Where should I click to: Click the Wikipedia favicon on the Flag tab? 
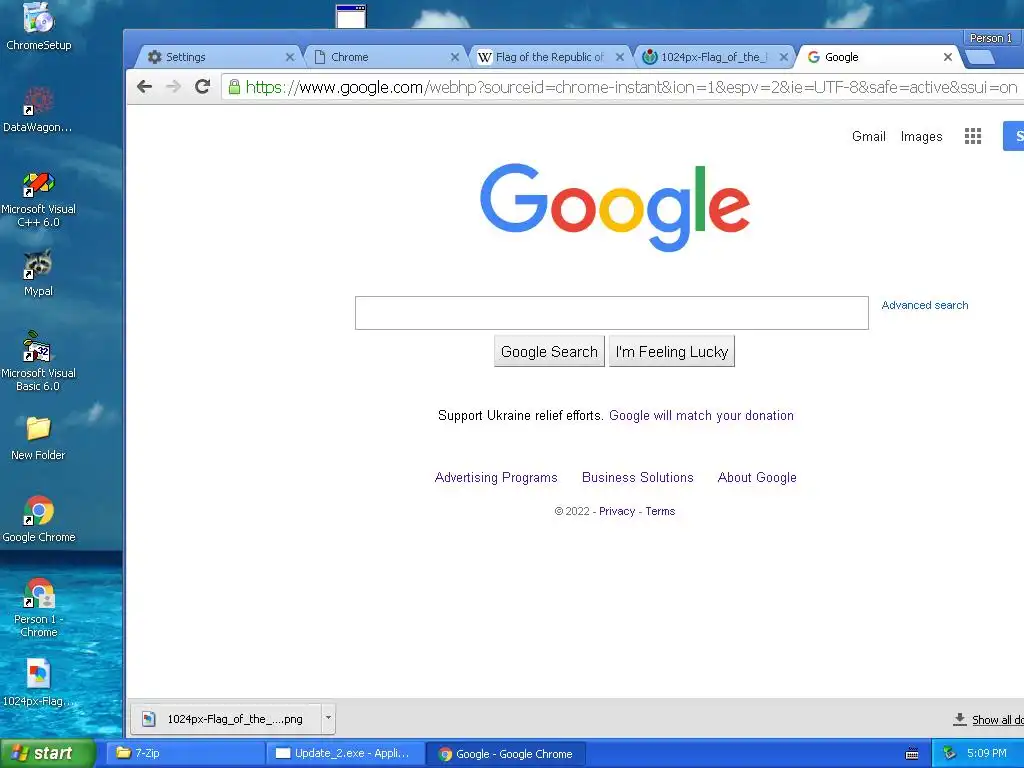coord(485,57)
